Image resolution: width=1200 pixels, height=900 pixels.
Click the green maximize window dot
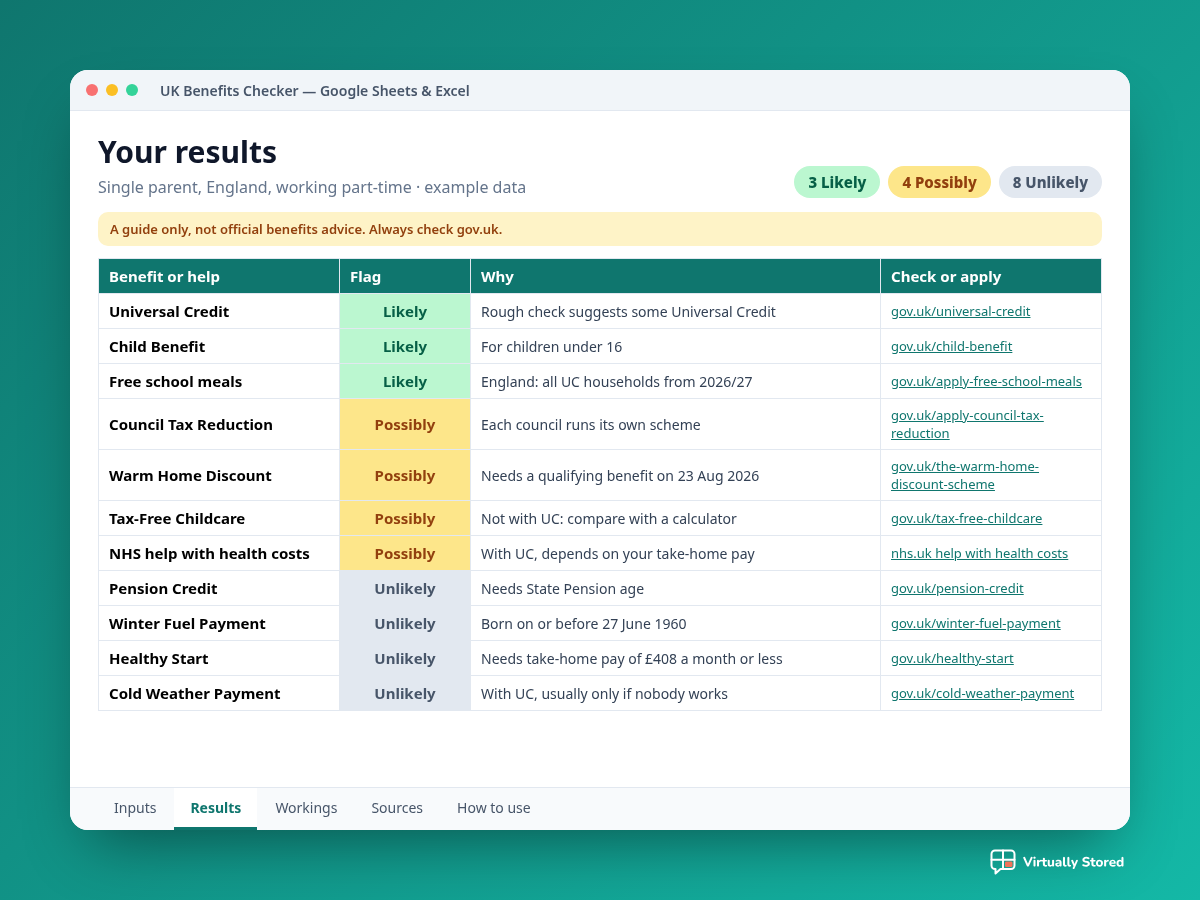point(132,90)
